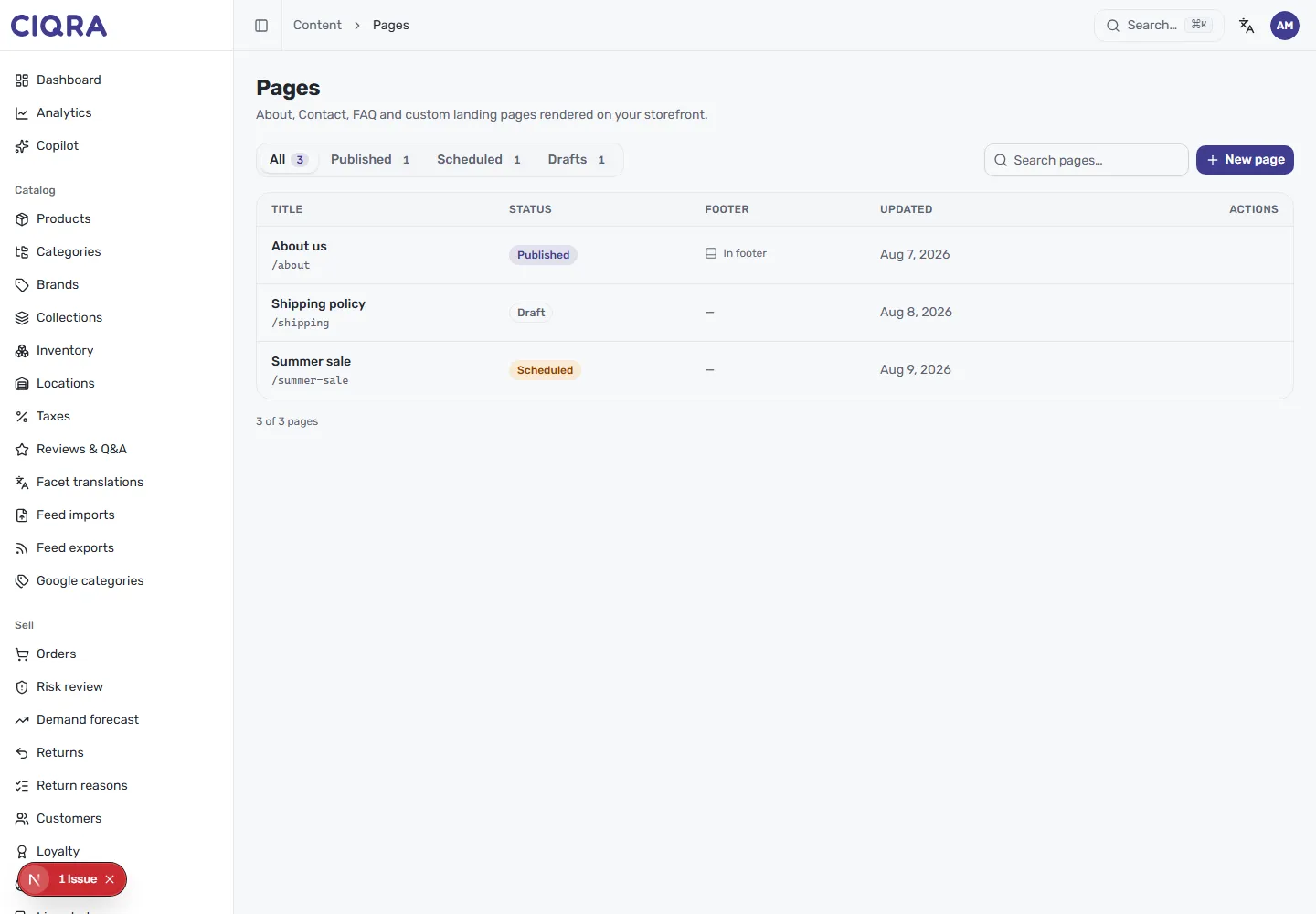Select the All pages tab
Image resolution: width=1316 pixels, height=914 pixels.
coord(288,160)
